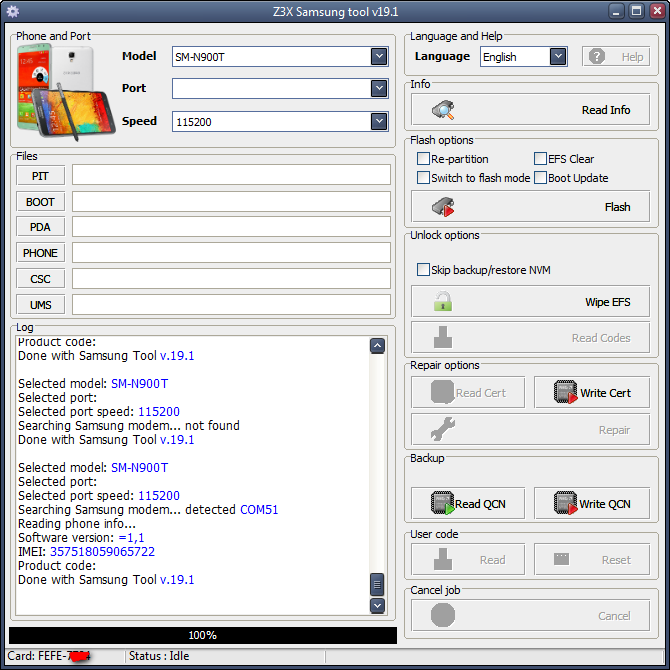Click the UMS file path field
670x670 pixels.
pos(231,305)
